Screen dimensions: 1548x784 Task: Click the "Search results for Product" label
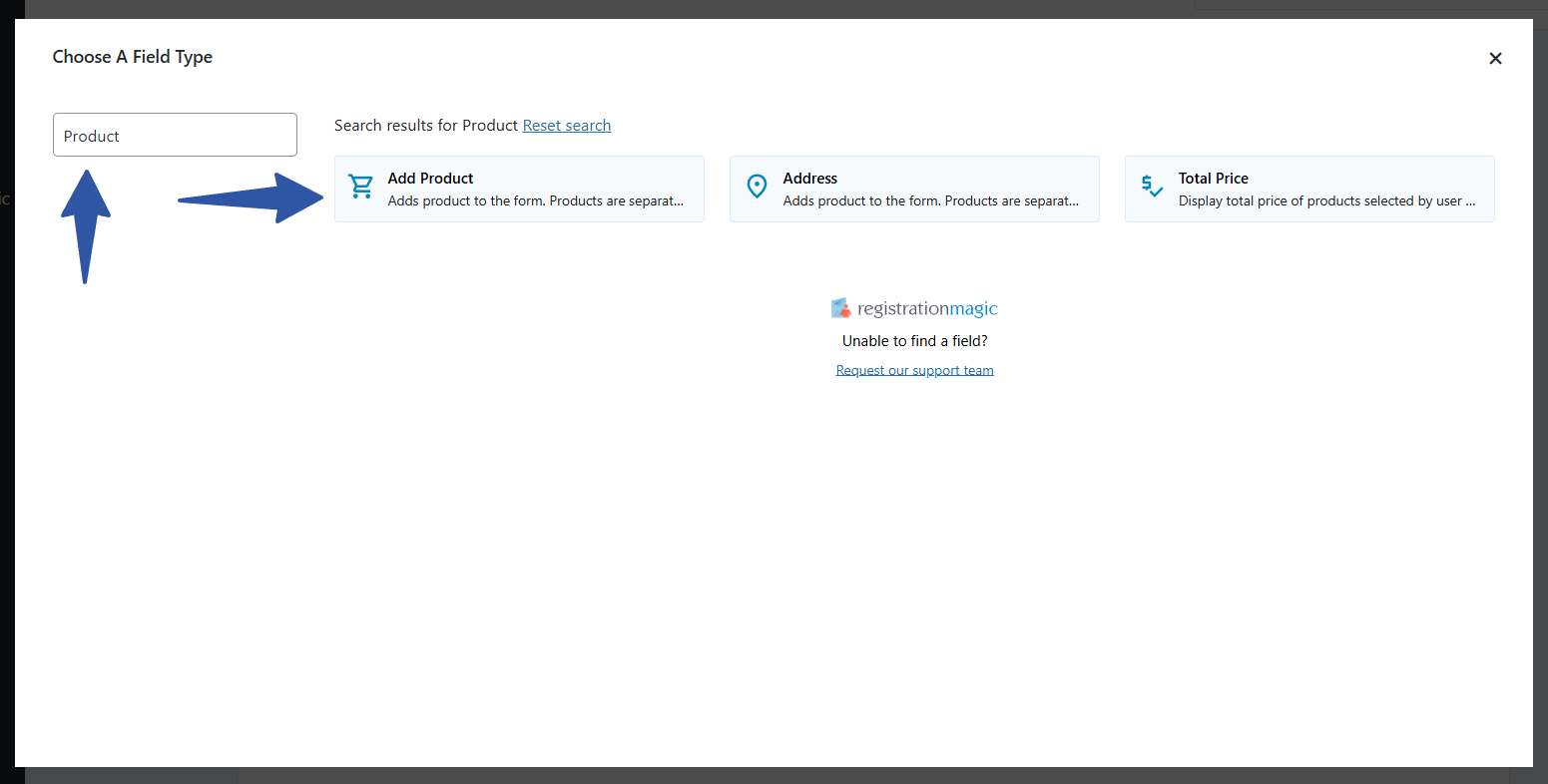[x=426, y=126]
